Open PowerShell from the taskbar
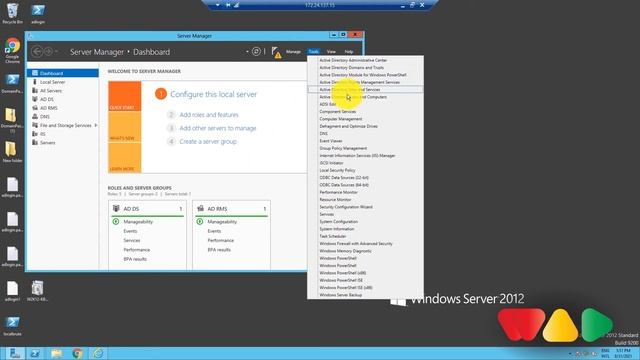This screenshot has width=640, height=360. pos(36,353)
